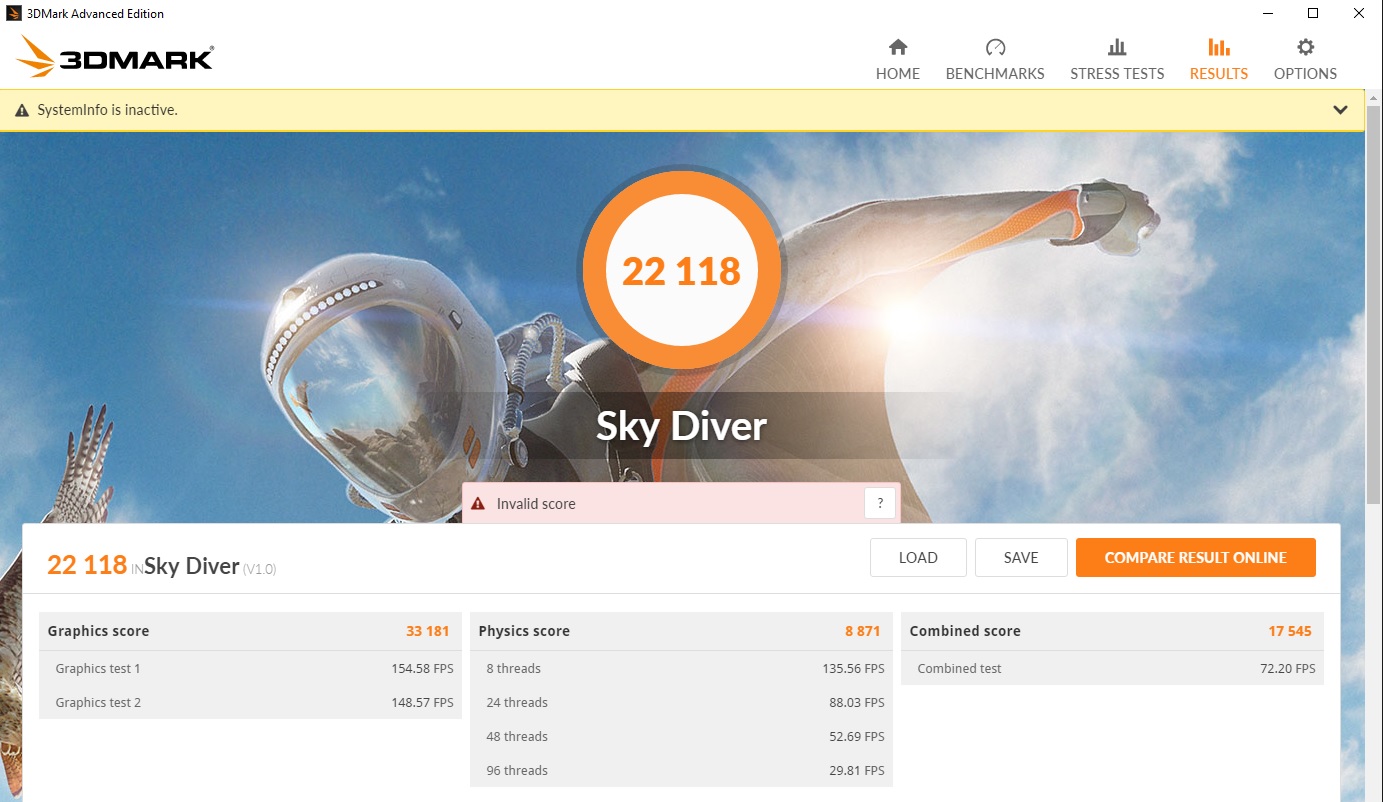Click the Physics score header
The height and width of the screenshot is (802, 1383).
(524, 631)
